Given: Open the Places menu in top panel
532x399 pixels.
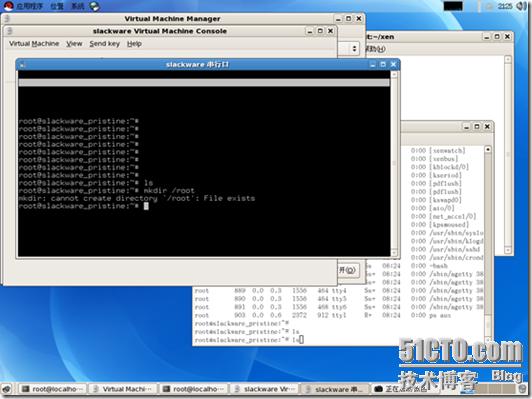Looking at the screenshot, I should [57, 6].
